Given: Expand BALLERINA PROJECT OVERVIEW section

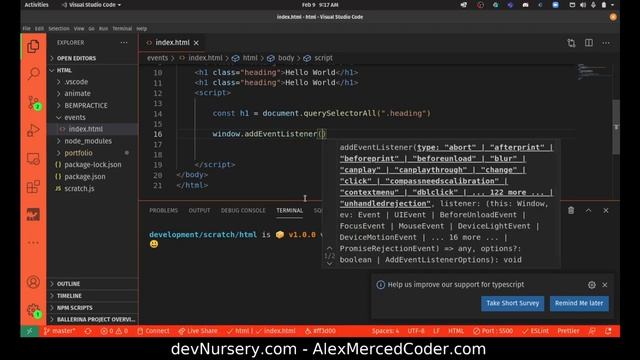Looking at the screenshot, I should coord(92,319).
